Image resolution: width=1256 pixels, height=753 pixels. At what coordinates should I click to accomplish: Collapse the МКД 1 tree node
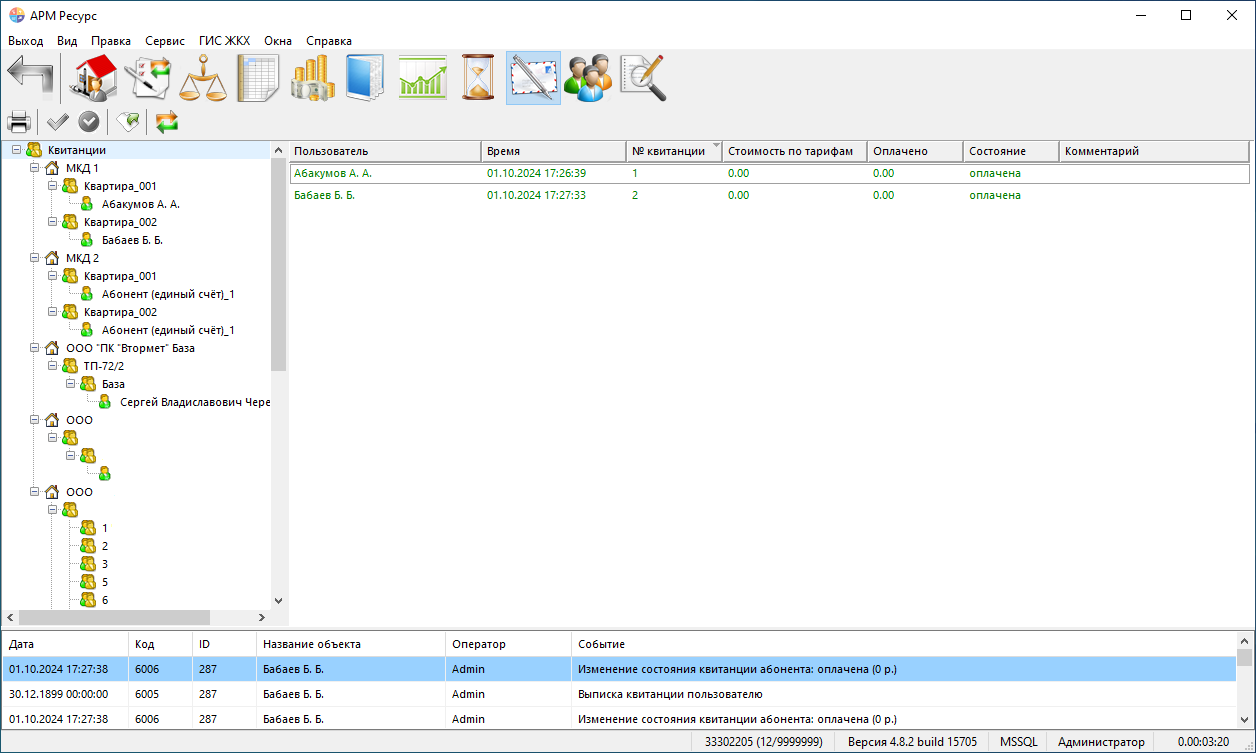(x=34, y=168)
